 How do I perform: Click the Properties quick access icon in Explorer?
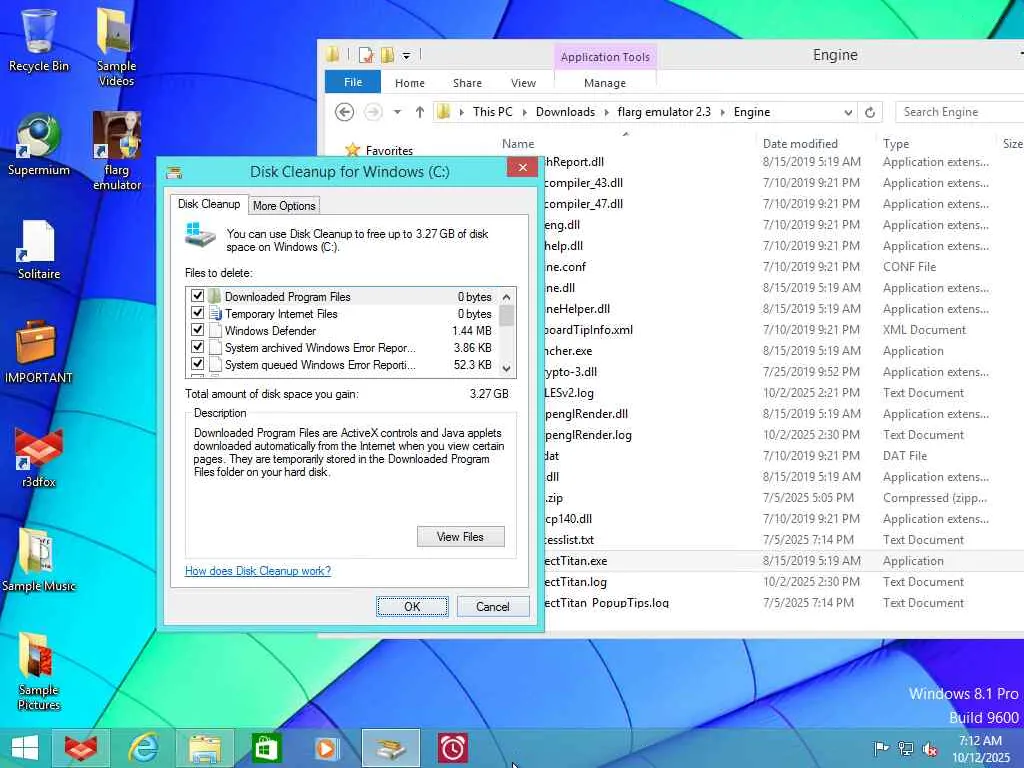366,55
